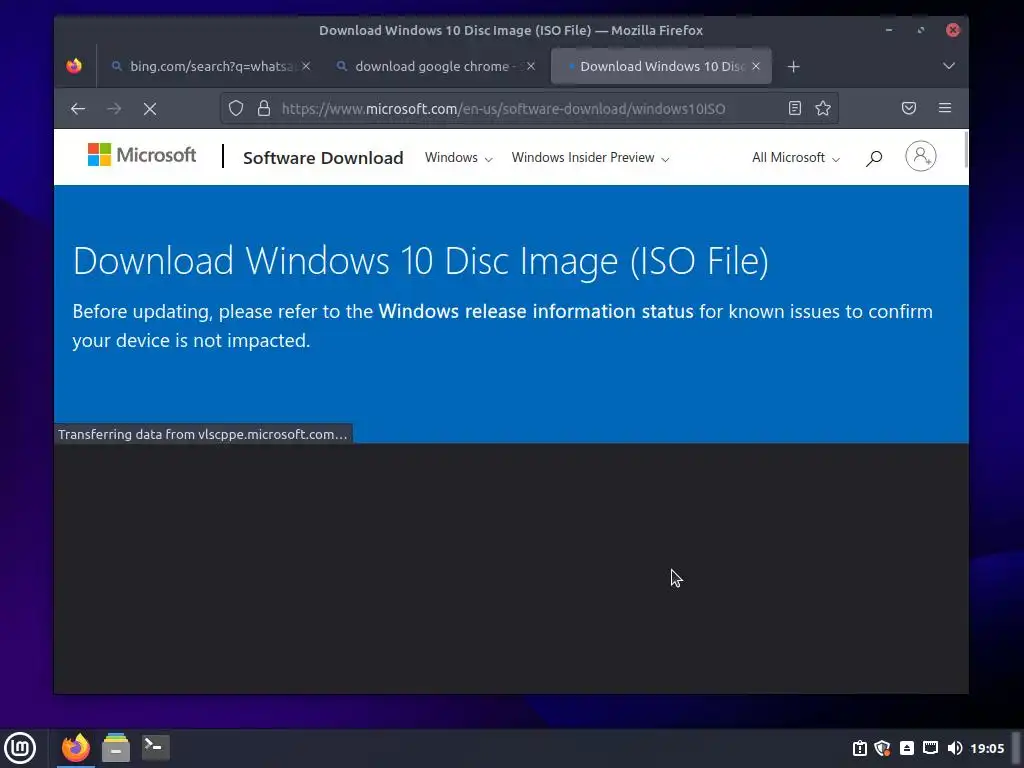Open the Save to Pocket icon
This screenshot has height=768, width=1024.
pyautogui.click(x=908, y=108)
